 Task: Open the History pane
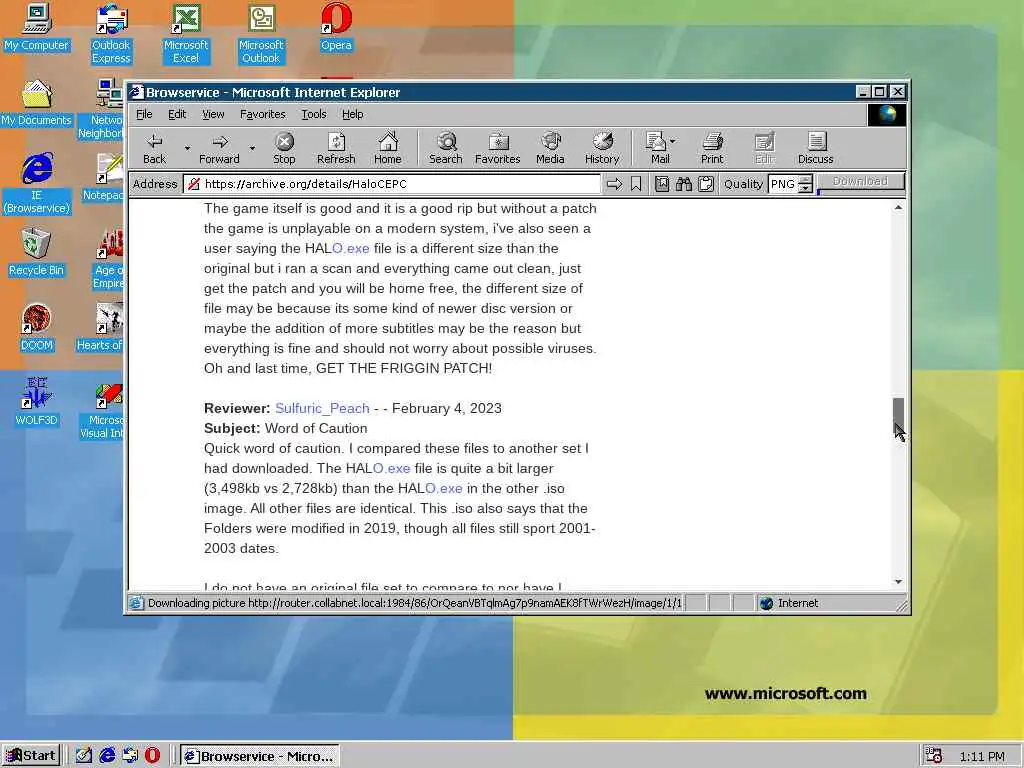[602, 148]
